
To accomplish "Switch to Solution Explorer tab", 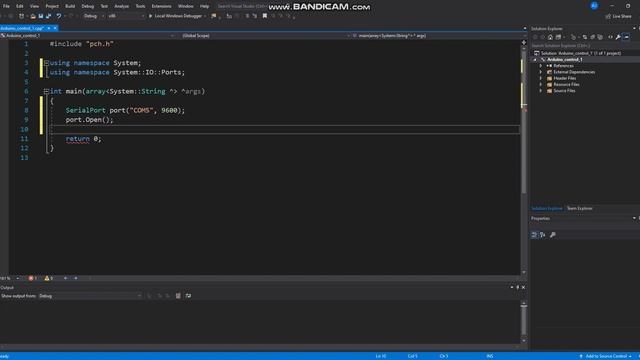I will 547,209.
